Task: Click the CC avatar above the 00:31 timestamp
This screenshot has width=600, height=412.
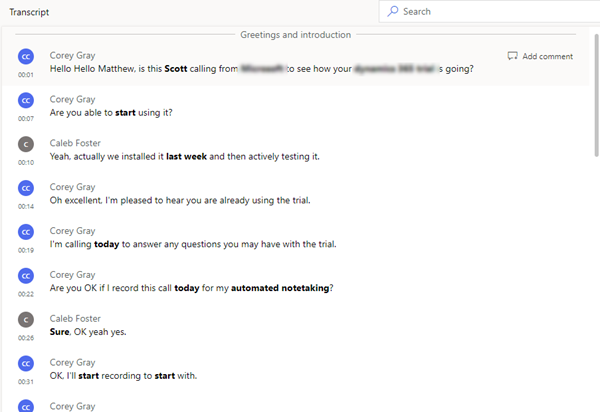Action: point(26,364)
